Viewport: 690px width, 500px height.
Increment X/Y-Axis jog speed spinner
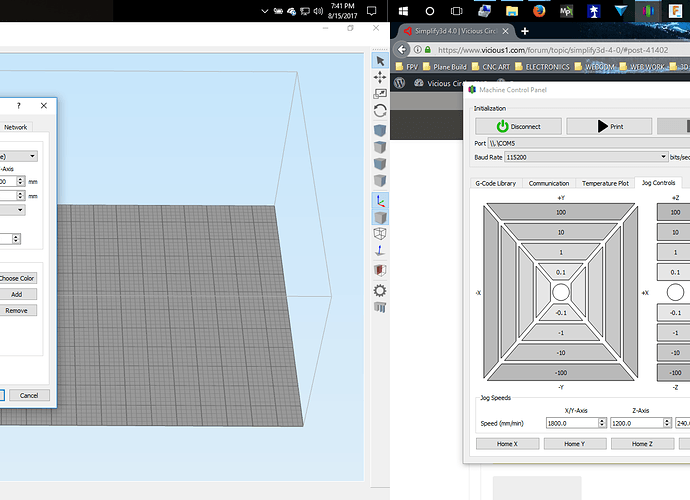602,420
